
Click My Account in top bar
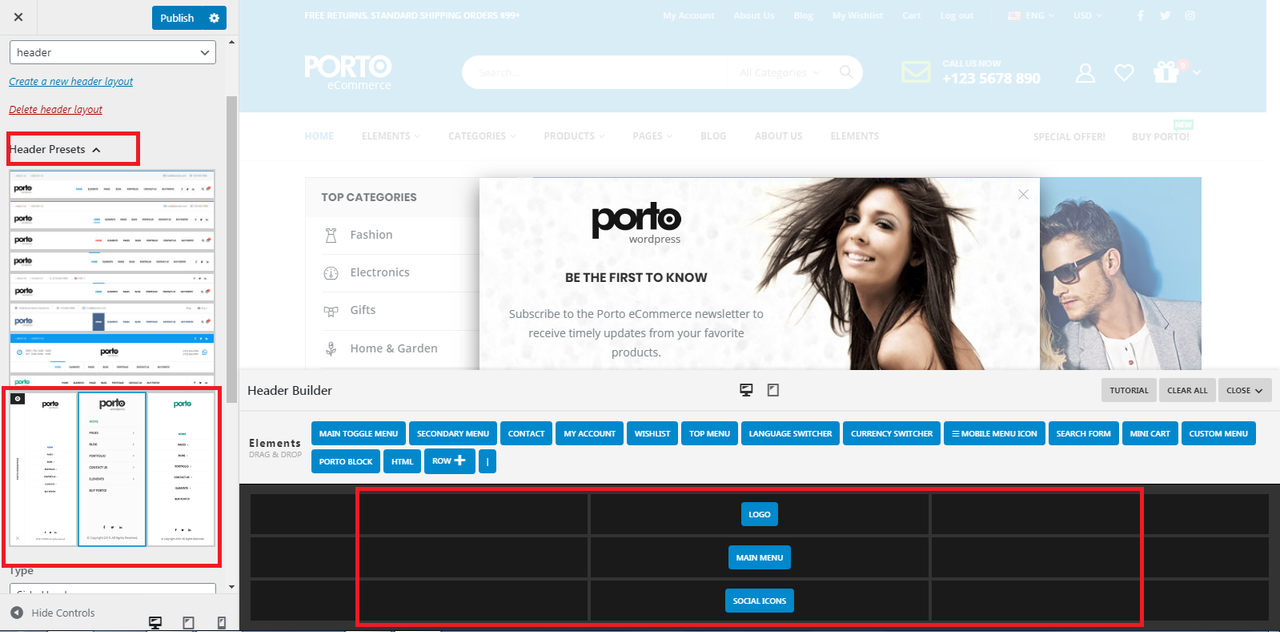689,15
